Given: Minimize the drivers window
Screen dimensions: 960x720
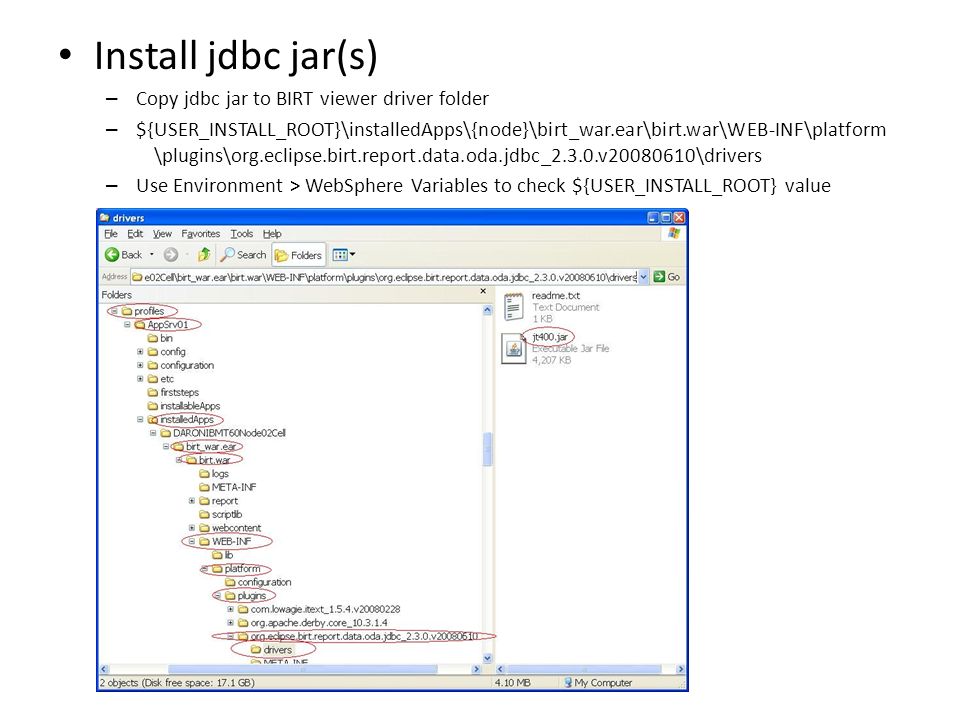Looking at the screenshot, I should tap(653, 217).
